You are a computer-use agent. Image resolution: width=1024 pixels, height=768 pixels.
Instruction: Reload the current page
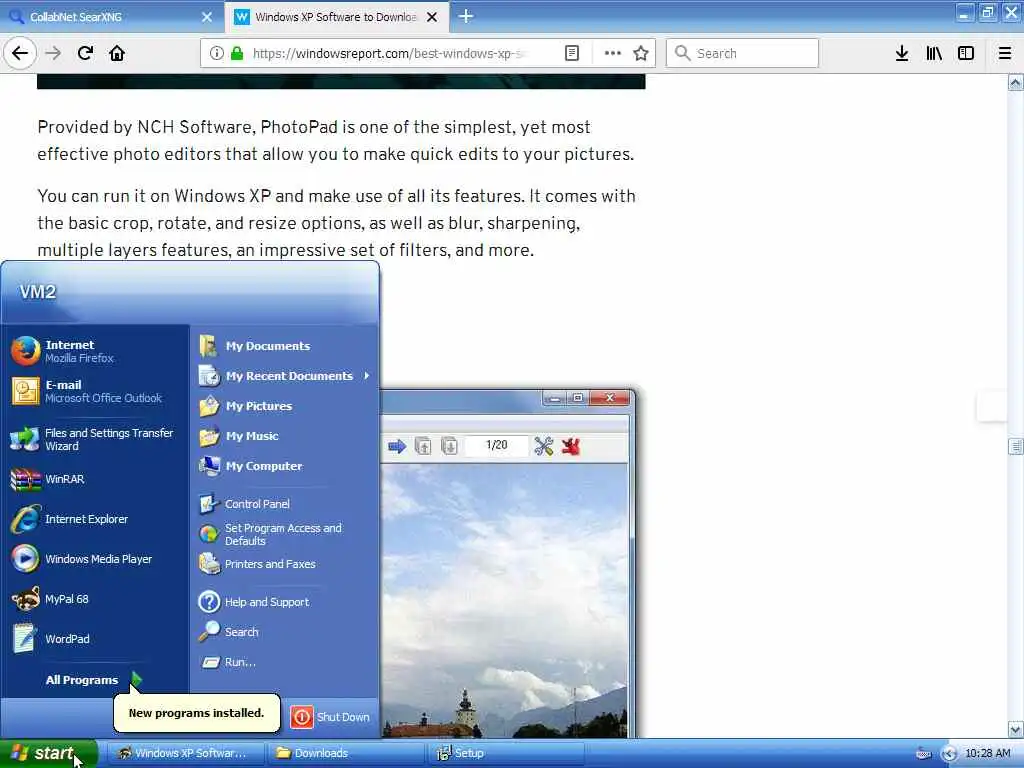86,53
